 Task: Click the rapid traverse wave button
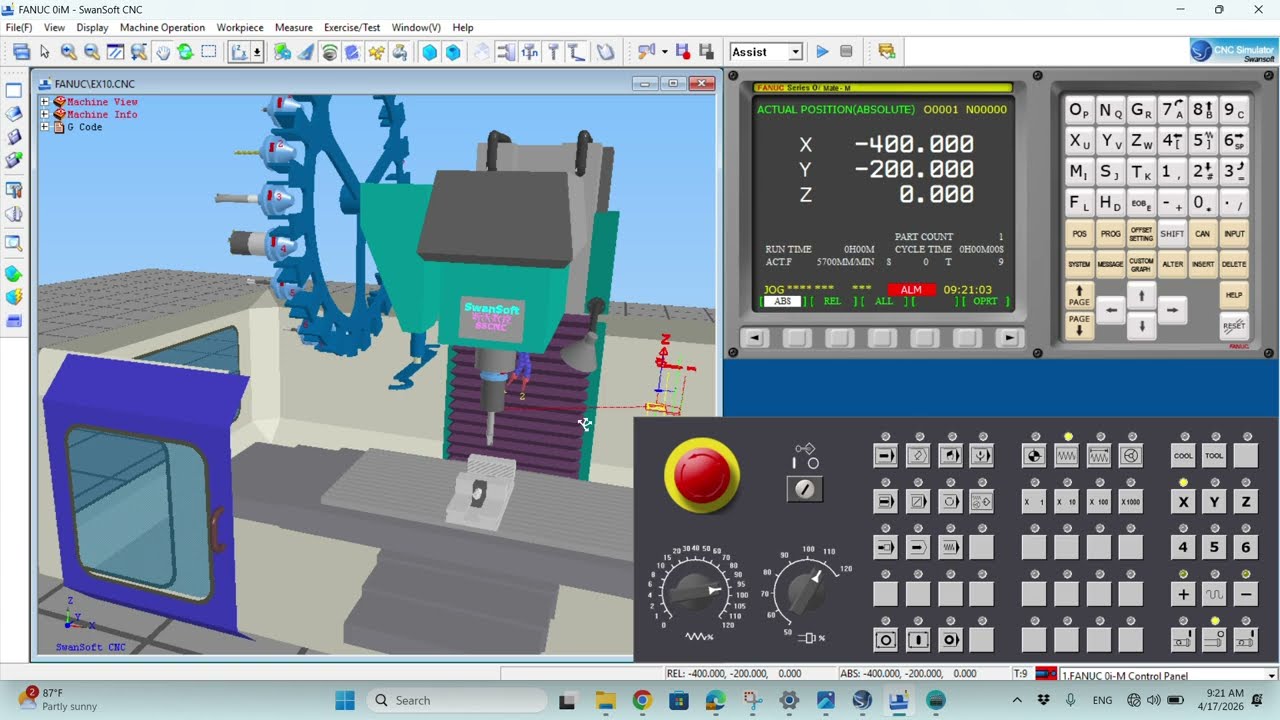tap(1214, 594)
